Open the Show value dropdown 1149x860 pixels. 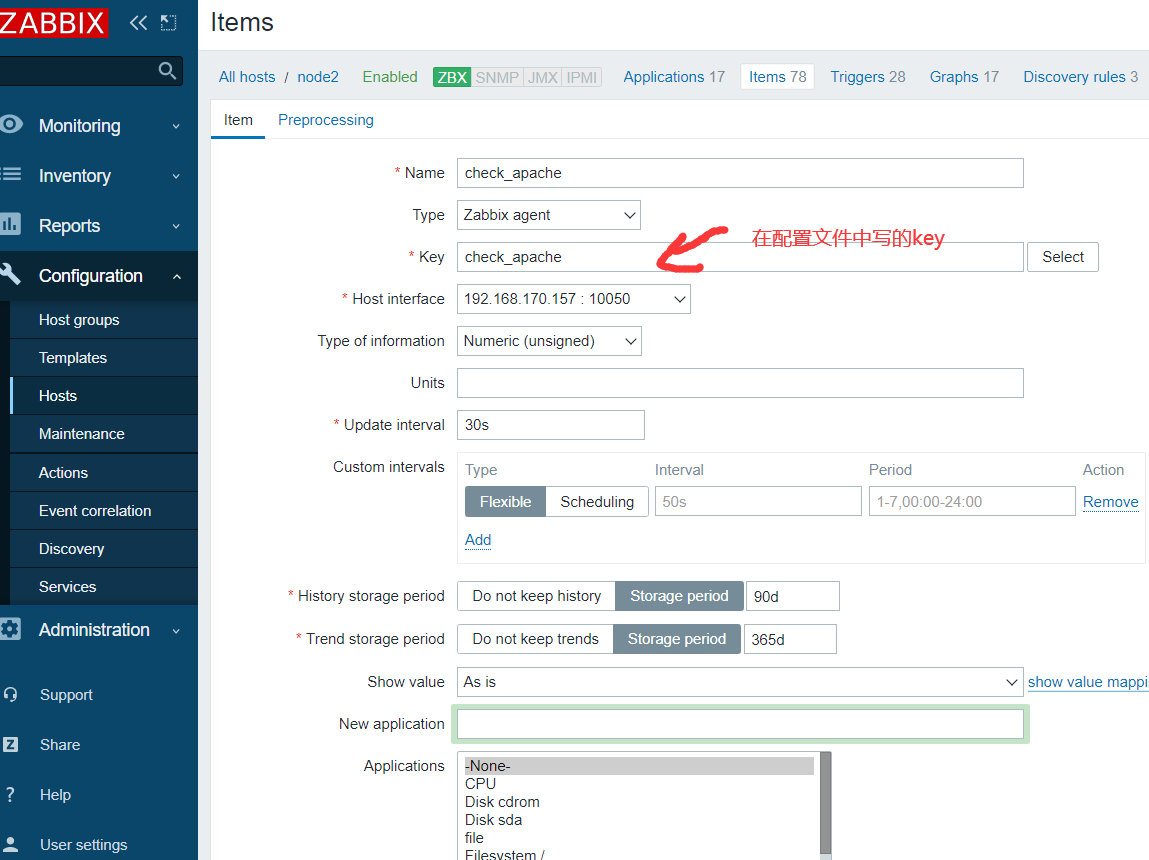click(740, 682)
